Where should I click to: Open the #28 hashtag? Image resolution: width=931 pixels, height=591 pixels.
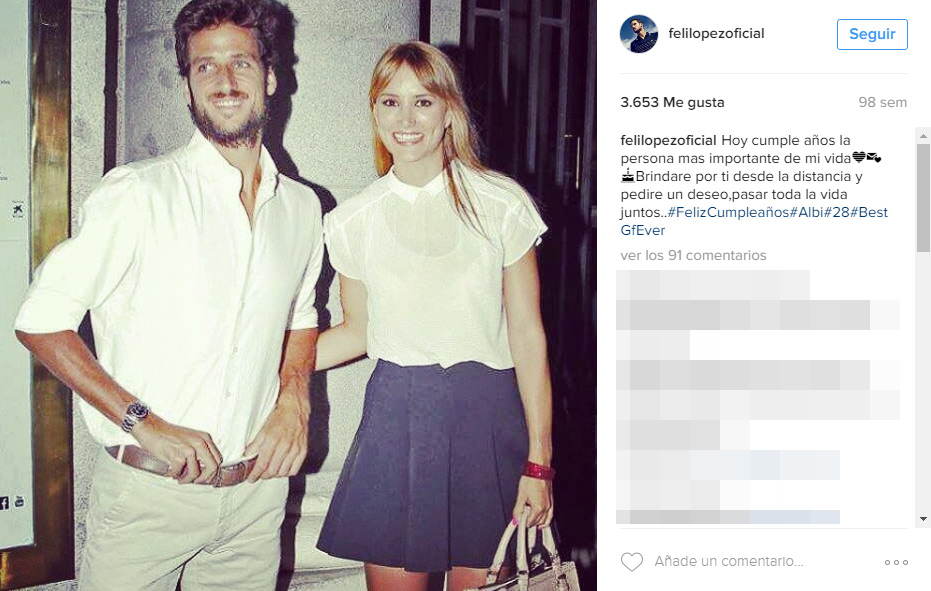(x=836, y=212)
